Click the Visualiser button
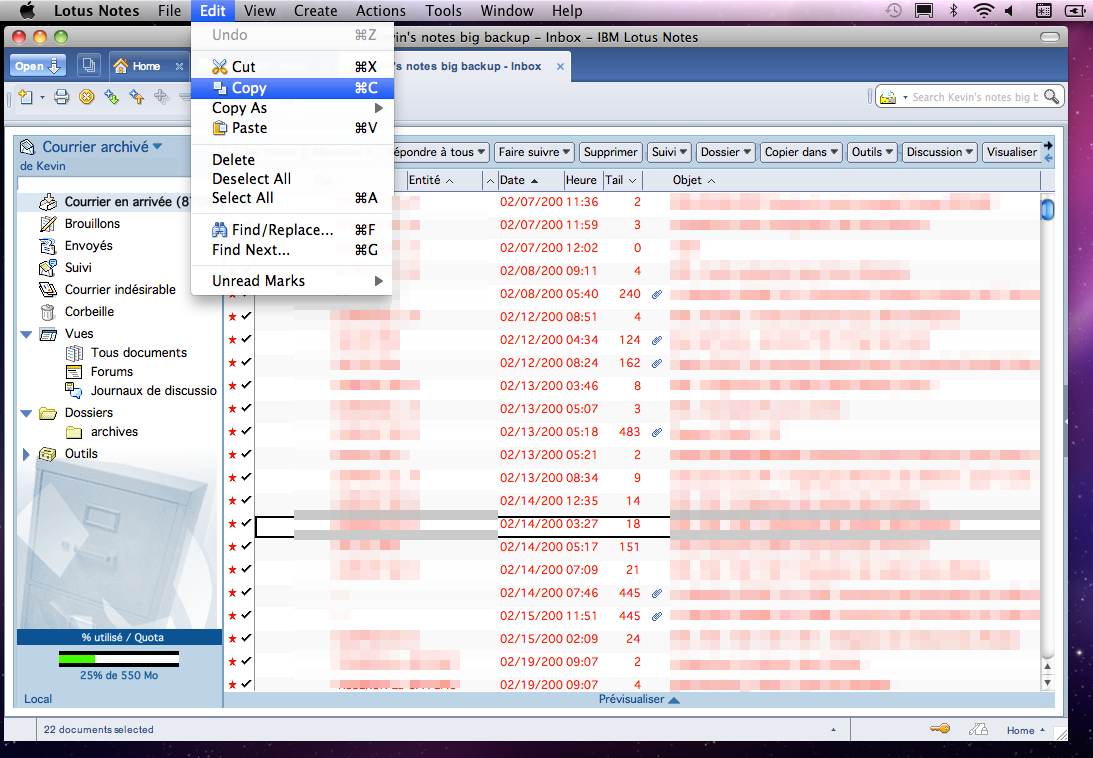 tap(1012, 152)
